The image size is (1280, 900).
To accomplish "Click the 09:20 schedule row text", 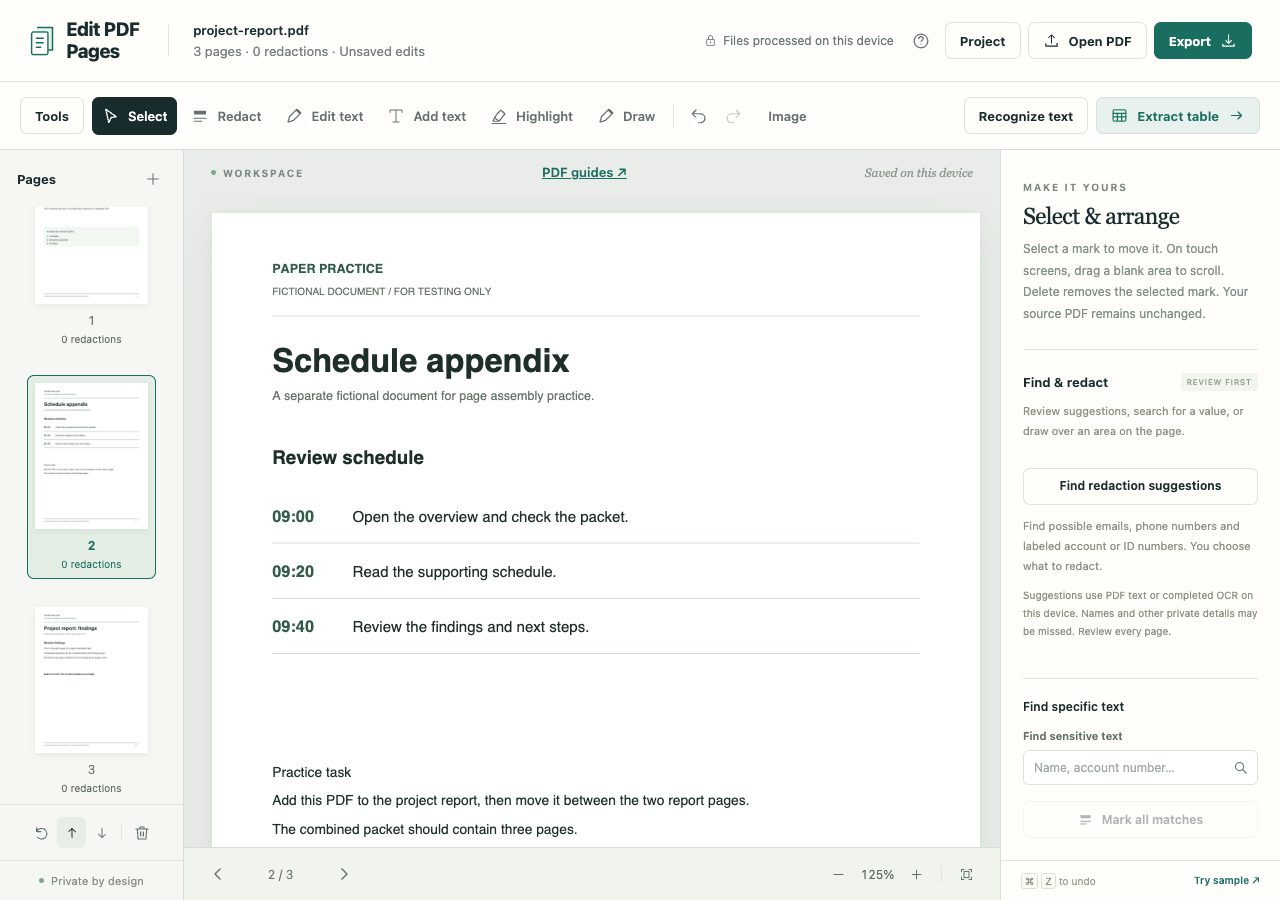I will [x=454, y=572].
